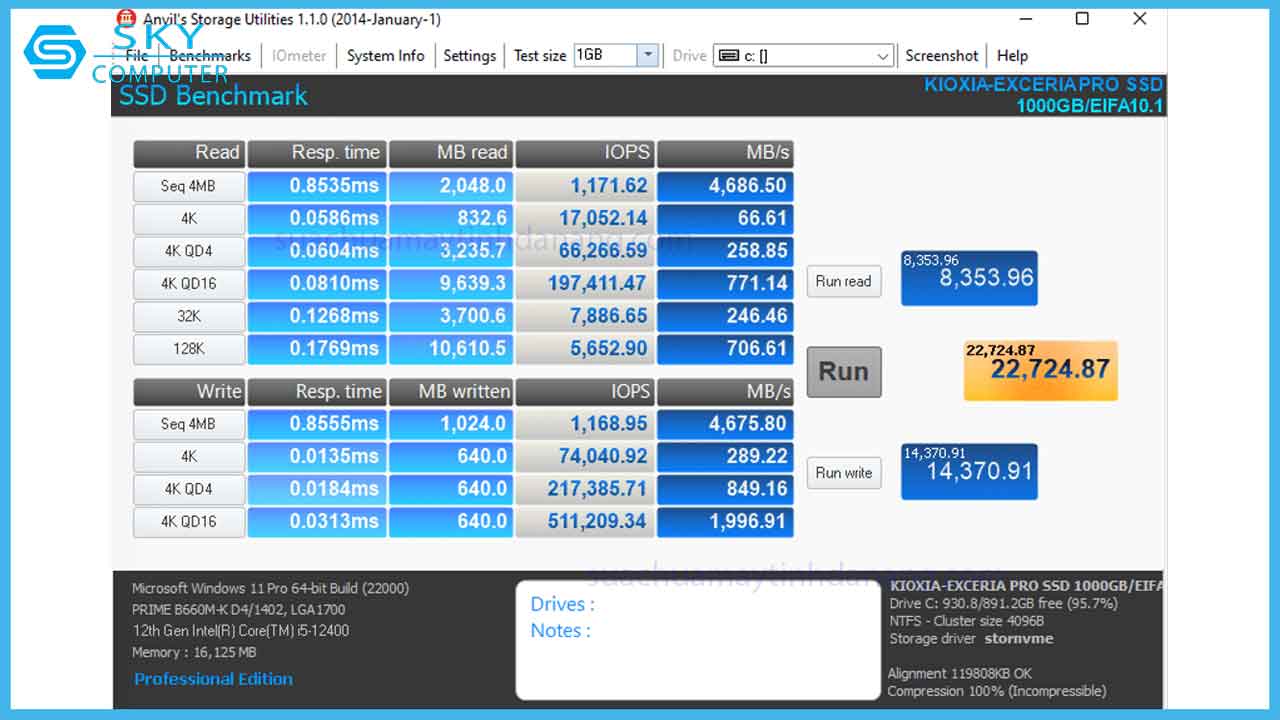Click the drive icon in Drive selector
The image size is (1280, 720).
point(729,56)
